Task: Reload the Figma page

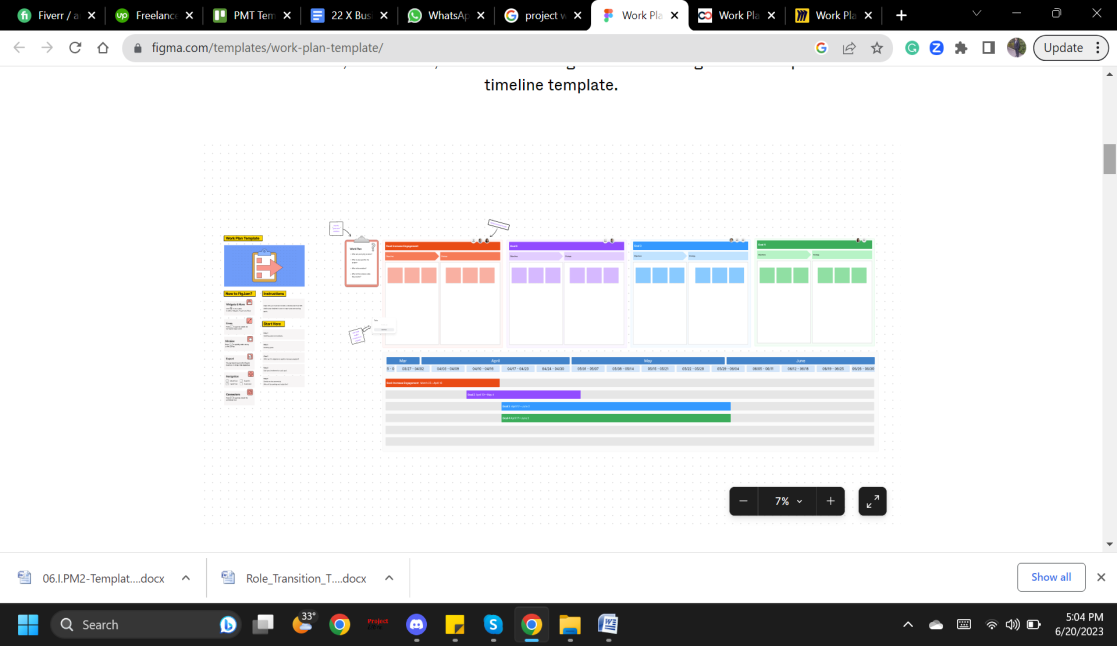Action: click(75, 48)
